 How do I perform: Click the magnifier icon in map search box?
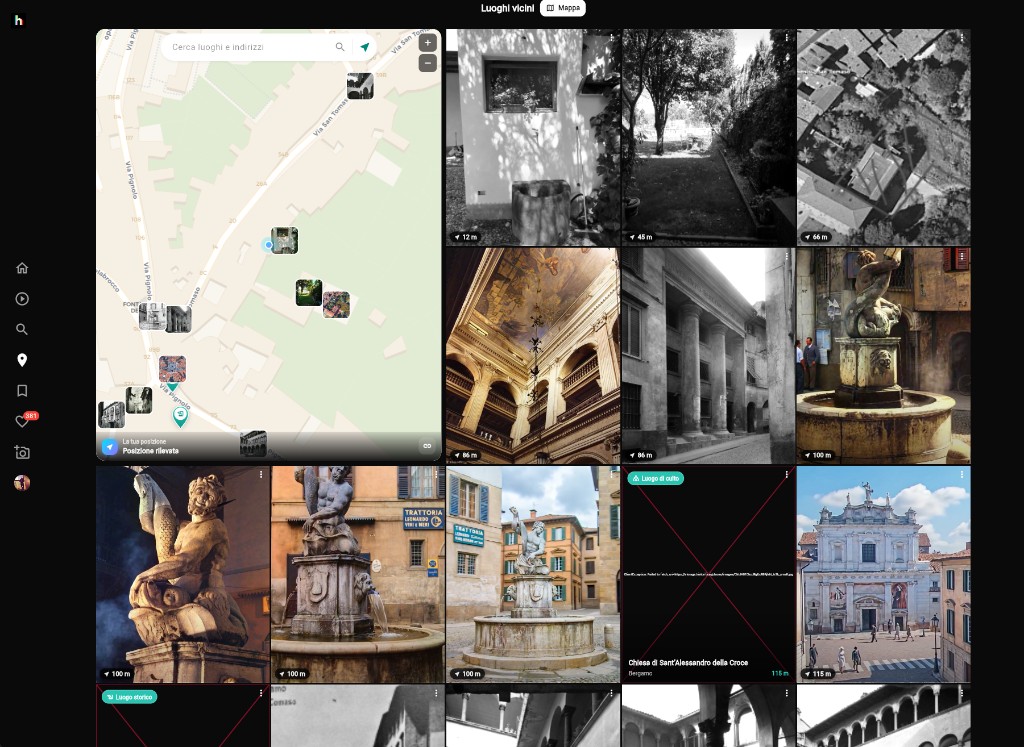(x=340, y=47)
